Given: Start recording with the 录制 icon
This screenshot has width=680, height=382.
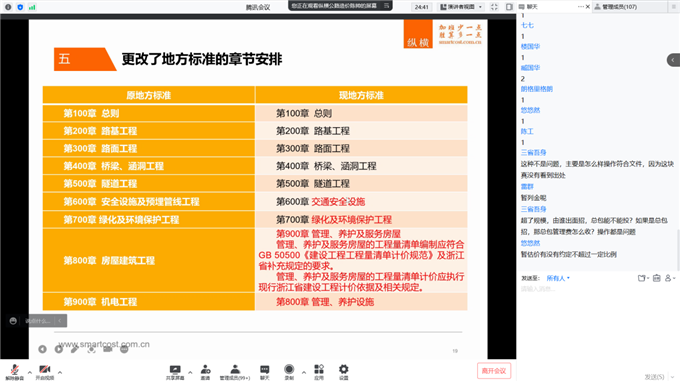Looking at the screenshot, I should (289, 372).
